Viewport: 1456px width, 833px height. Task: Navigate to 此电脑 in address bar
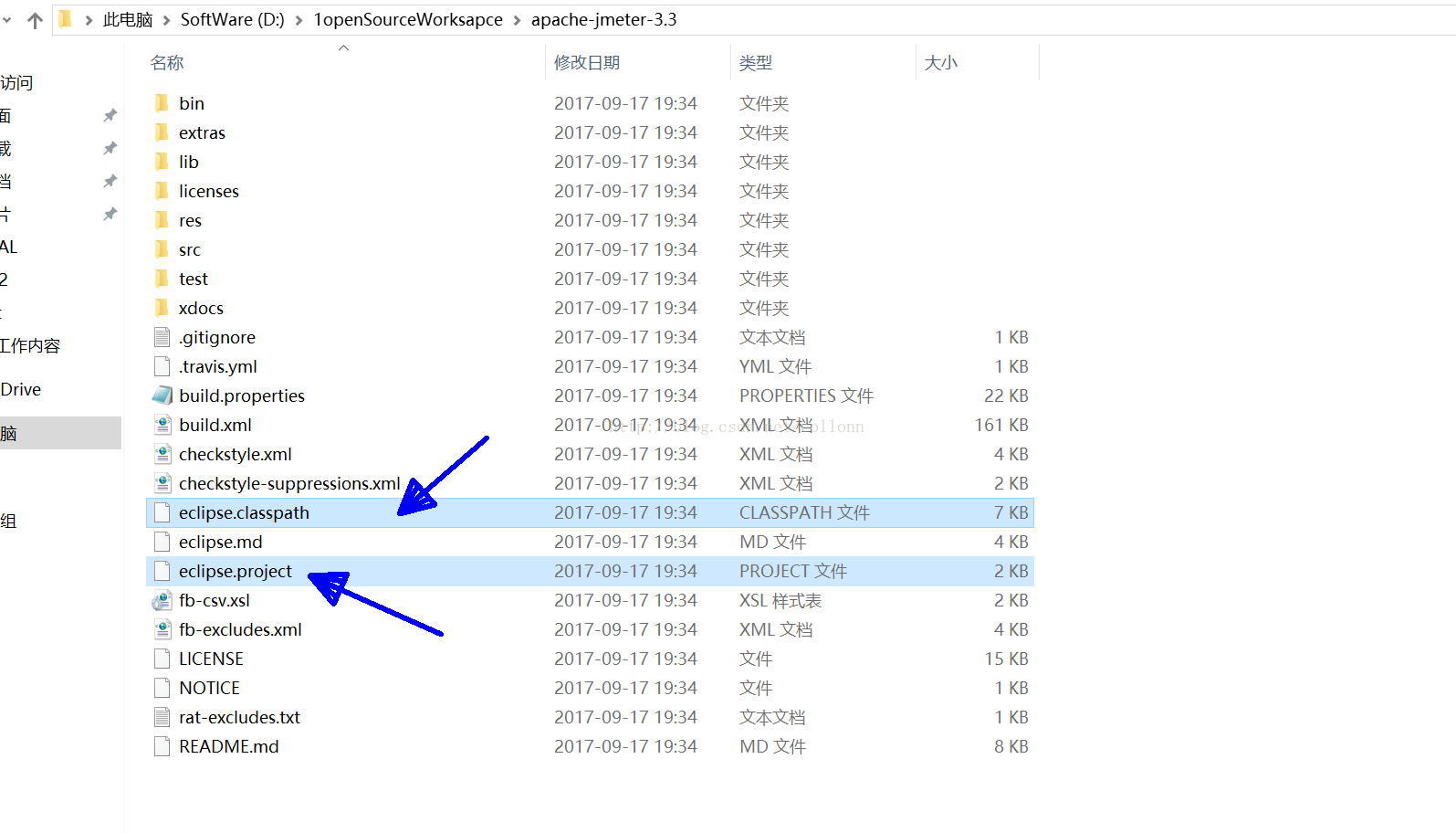coord(128,20)
